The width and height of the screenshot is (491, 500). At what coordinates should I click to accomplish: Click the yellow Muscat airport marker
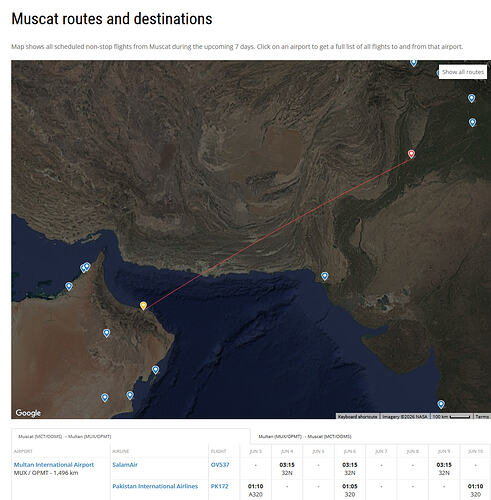coord(143,305)
